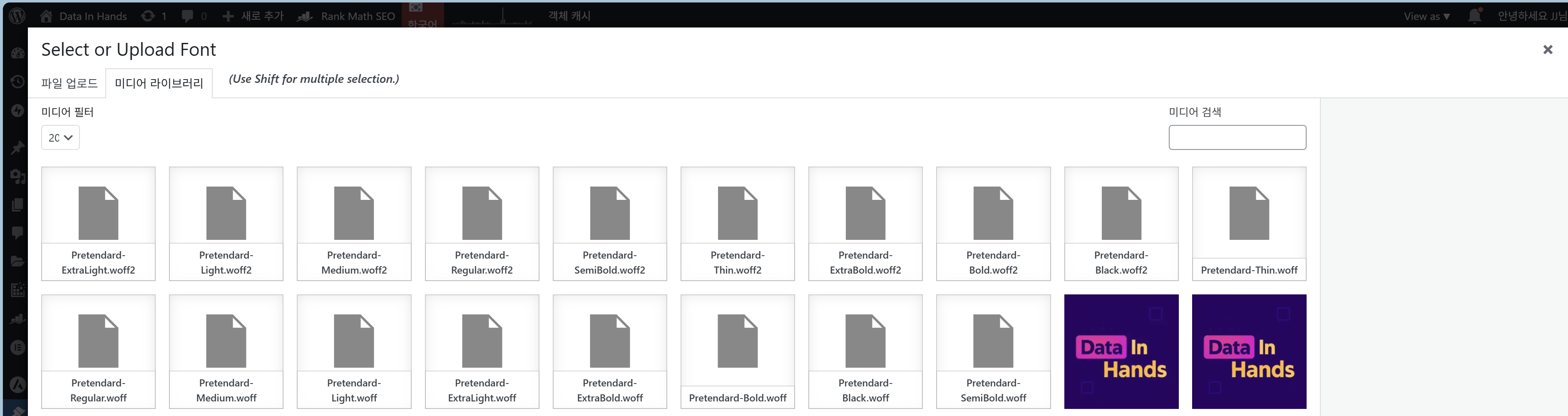Click the WordPress logo icon
The width and height of the screenshot is (1568, 416).
17,16
